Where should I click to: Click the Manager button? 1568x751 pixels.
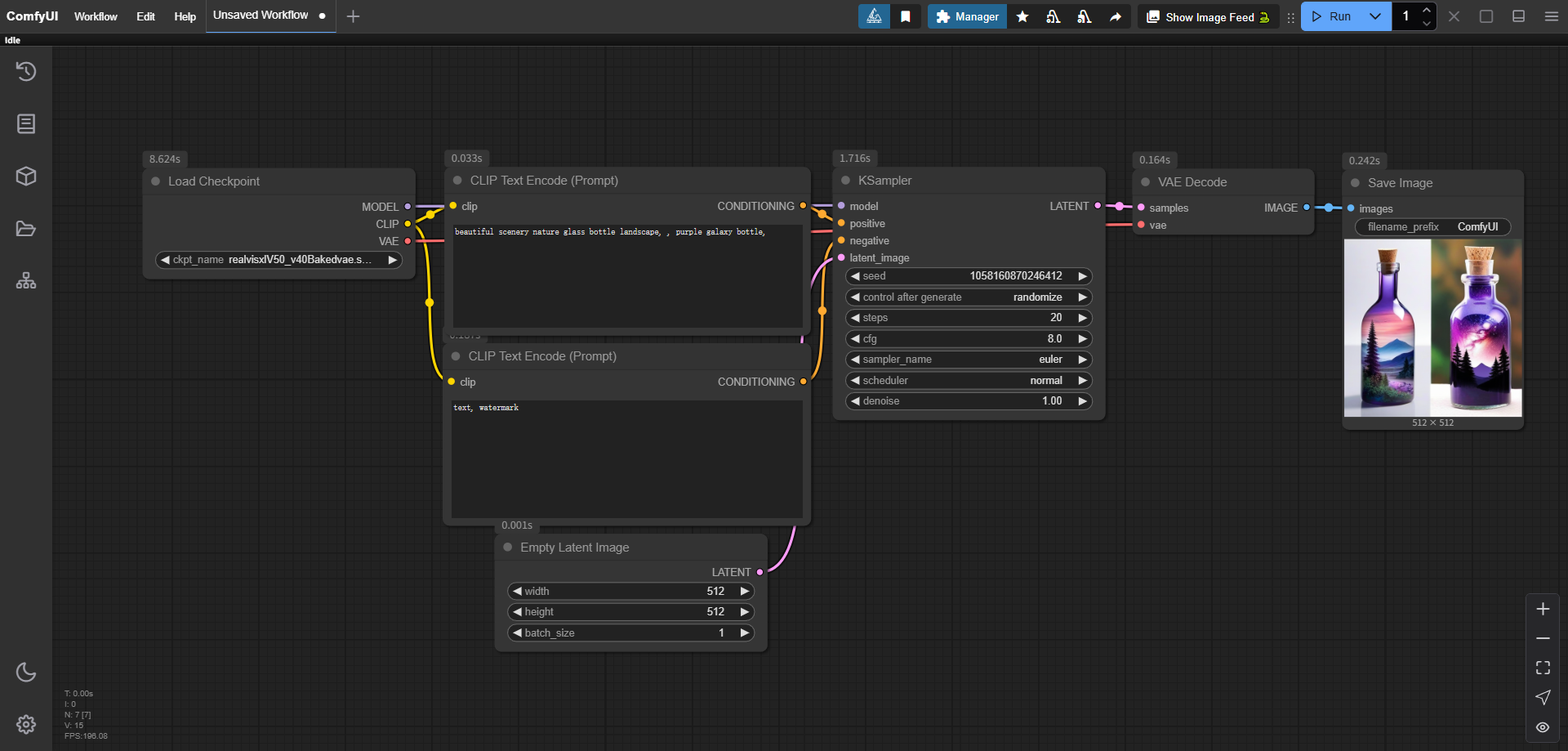(967, 16)
